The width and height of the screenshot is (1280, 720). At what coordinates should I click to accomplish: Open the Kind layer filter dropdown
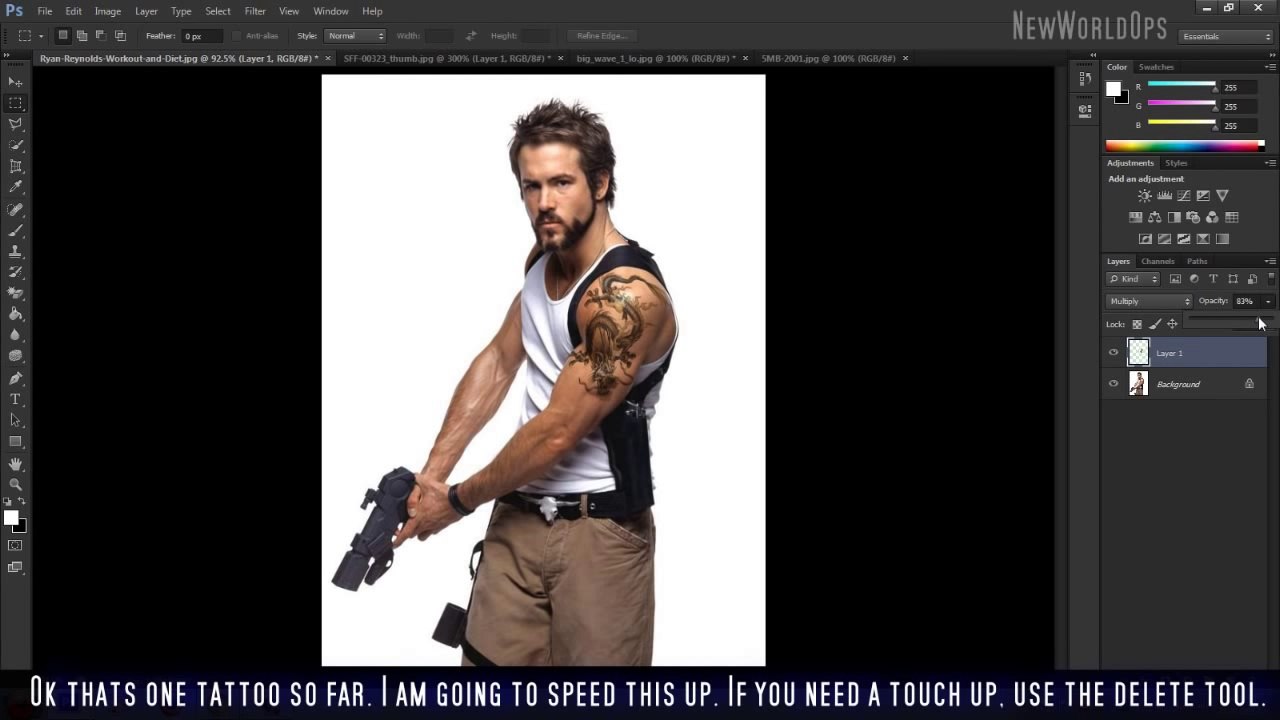click(1133, 279)
